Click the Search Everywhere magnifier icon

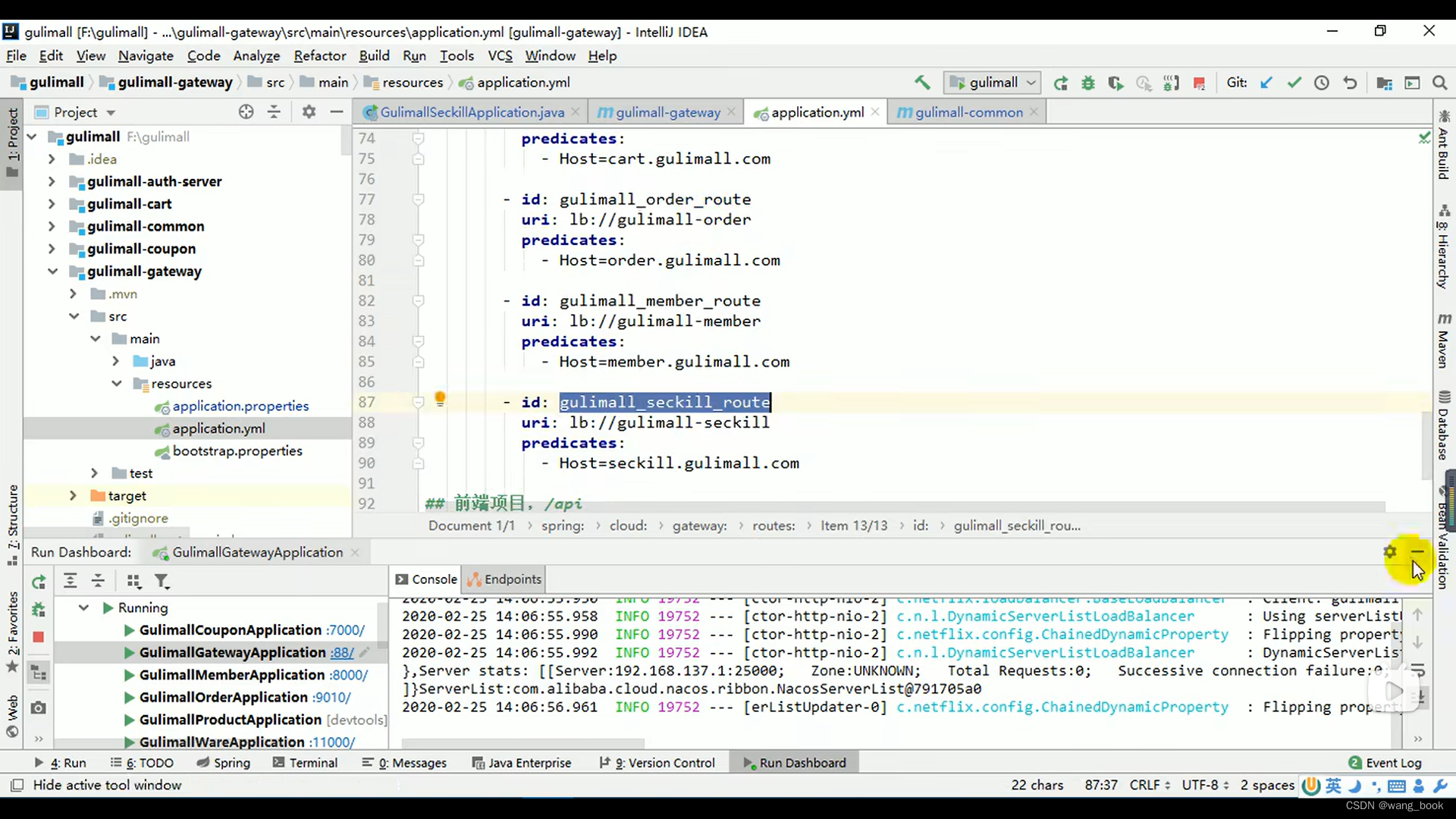[x=1439, y=83]
